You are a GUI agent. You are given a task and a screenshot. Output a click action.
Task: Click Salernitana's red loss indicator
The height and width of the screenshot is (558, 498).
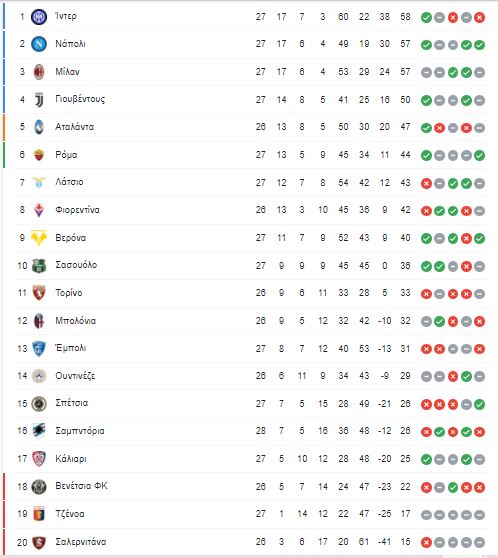coord(426,542)
